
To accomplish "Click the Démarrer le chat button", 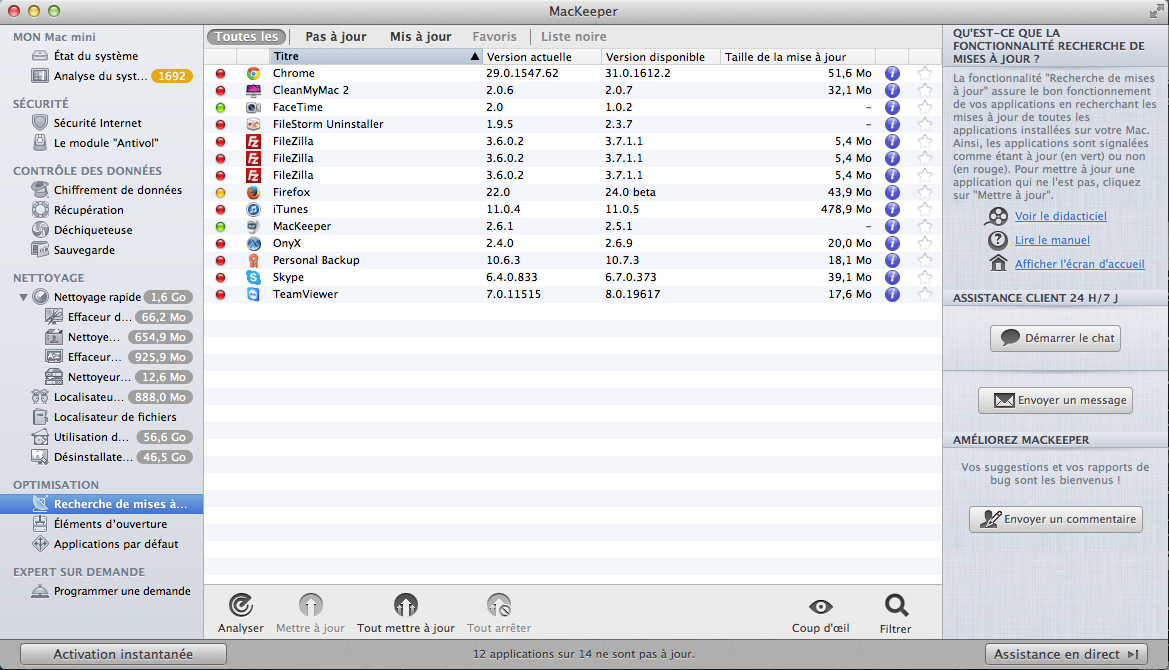I will [1055, 338].
